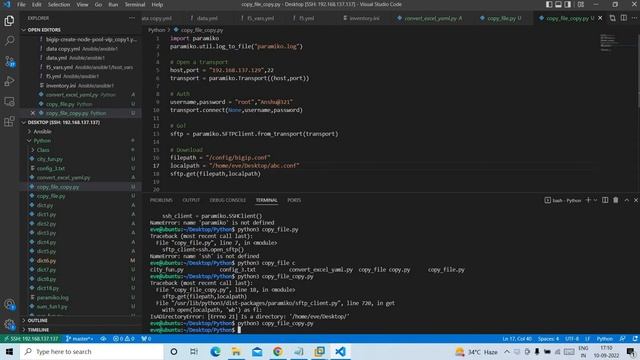Switch to the Output panel tab
Viewport: 640px width, 360px height.
[x=191, y=200]
